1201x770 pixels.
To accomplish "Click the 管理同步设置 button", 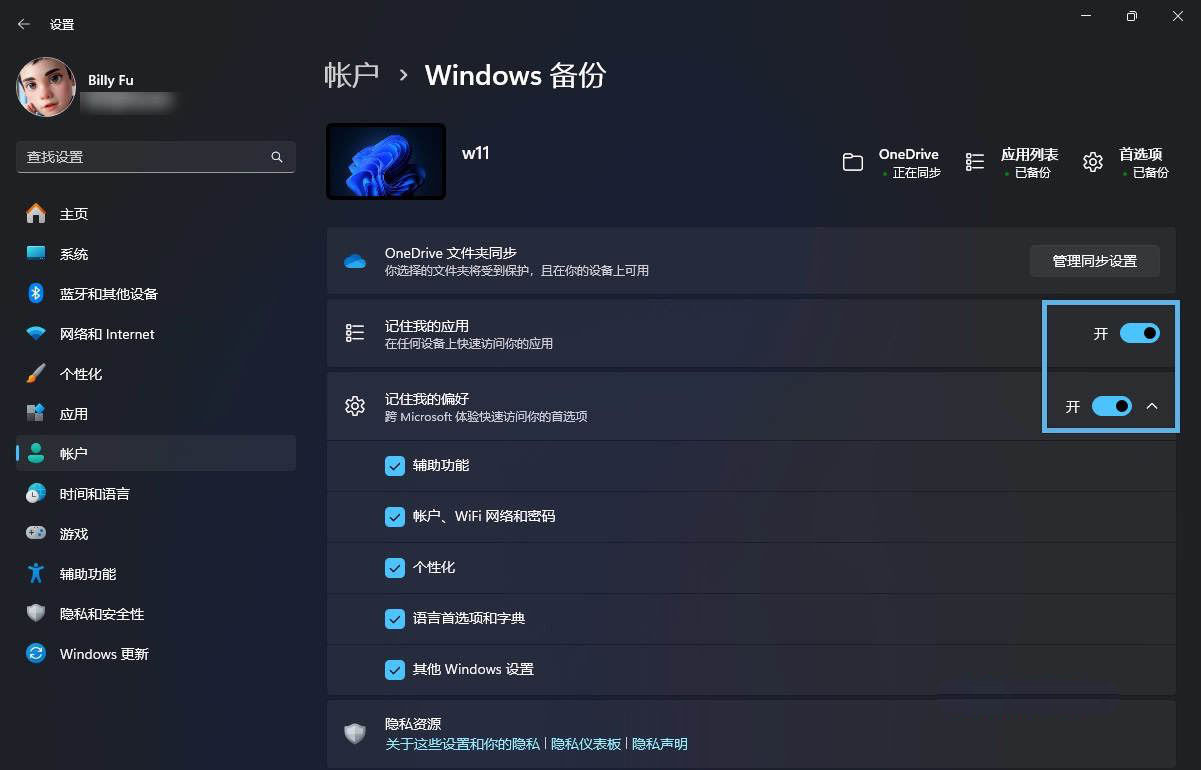I will point(1094,261).
